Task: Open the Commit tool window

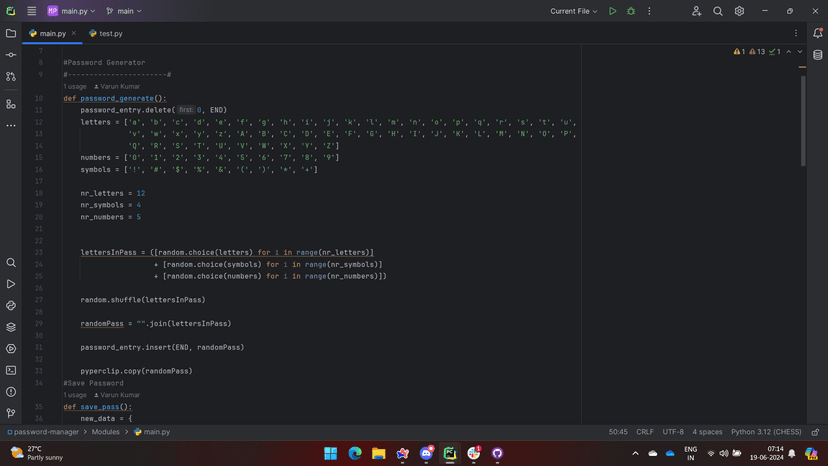Action: click(11, 55)
